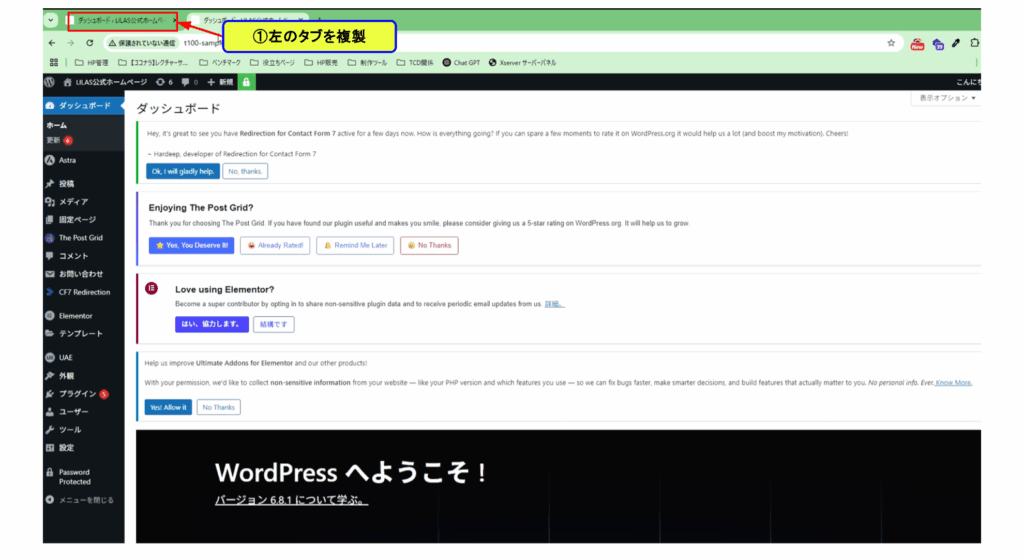Viewport: 1024px width, 559px height.
Task: Open the ユーザー users menu
Action: tap(84, 412)
